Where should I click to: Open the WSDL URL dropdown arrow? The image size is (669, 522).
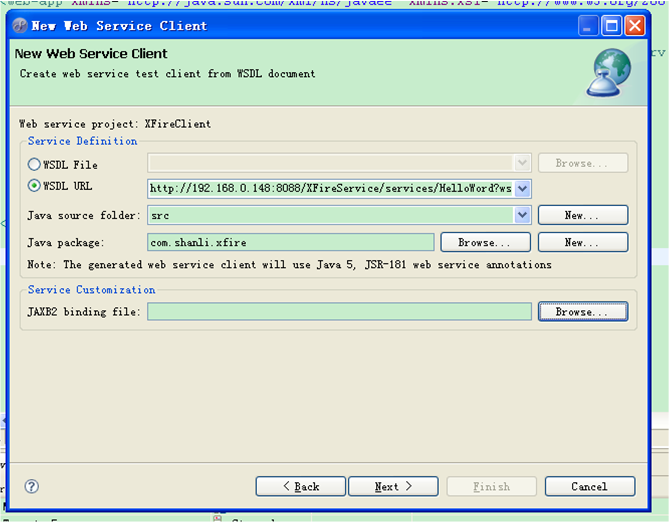[523, 188]
